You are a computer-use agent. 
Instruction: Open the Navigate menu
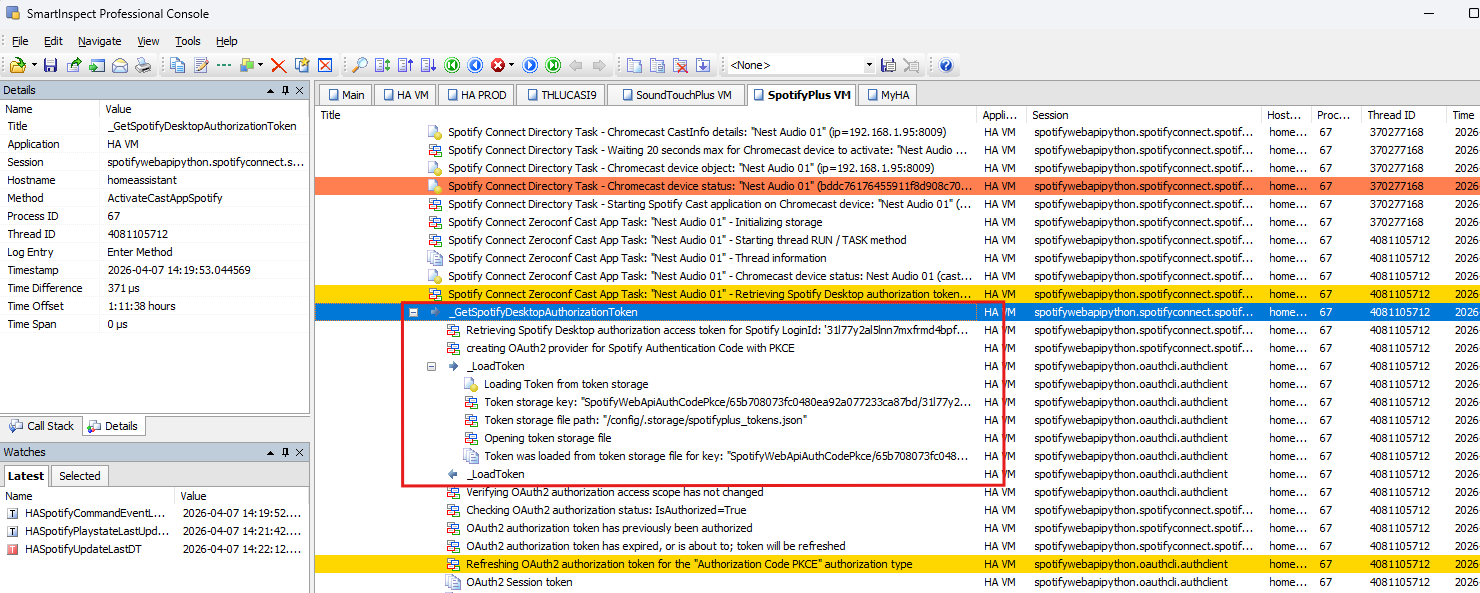point(99,41)
